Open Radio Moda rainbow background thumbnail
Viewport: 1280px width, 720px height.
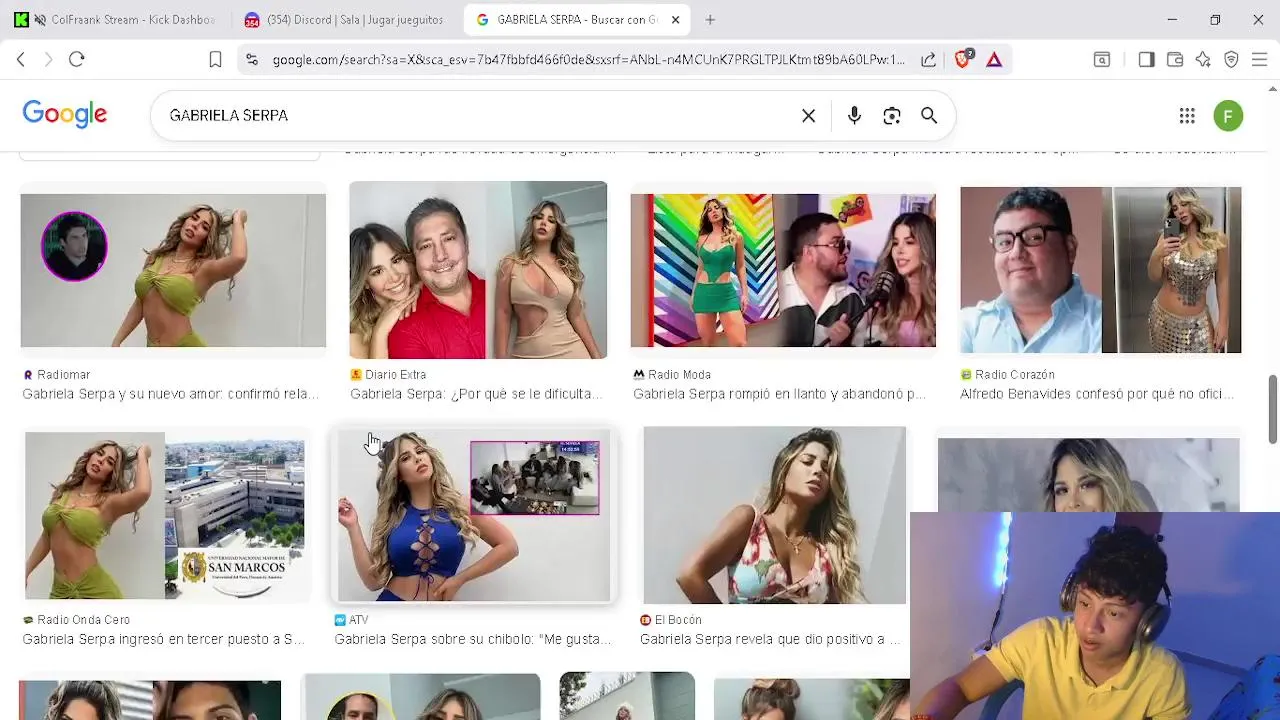click(783, 270)
